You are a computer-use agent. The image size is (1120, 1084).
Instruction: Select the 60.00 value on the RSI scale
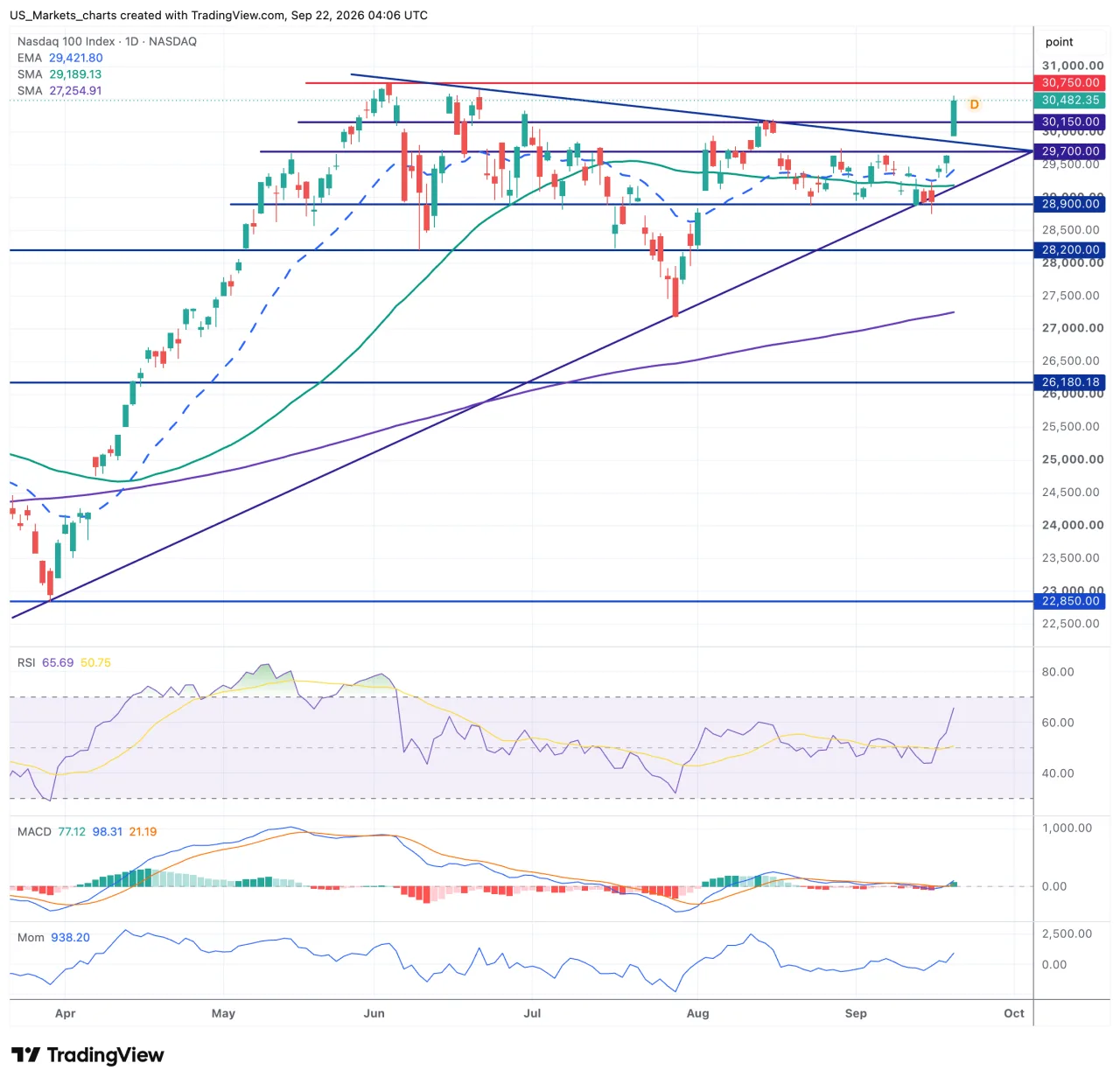click(1058, 723)
